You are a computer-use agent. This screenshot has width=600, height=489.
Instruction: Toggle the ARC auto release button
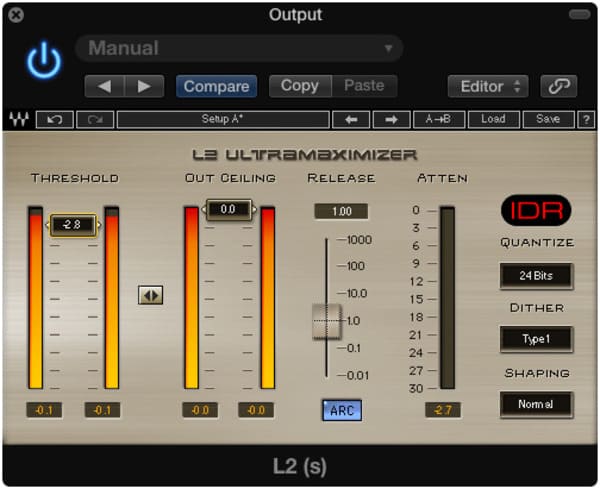point(342,410)
